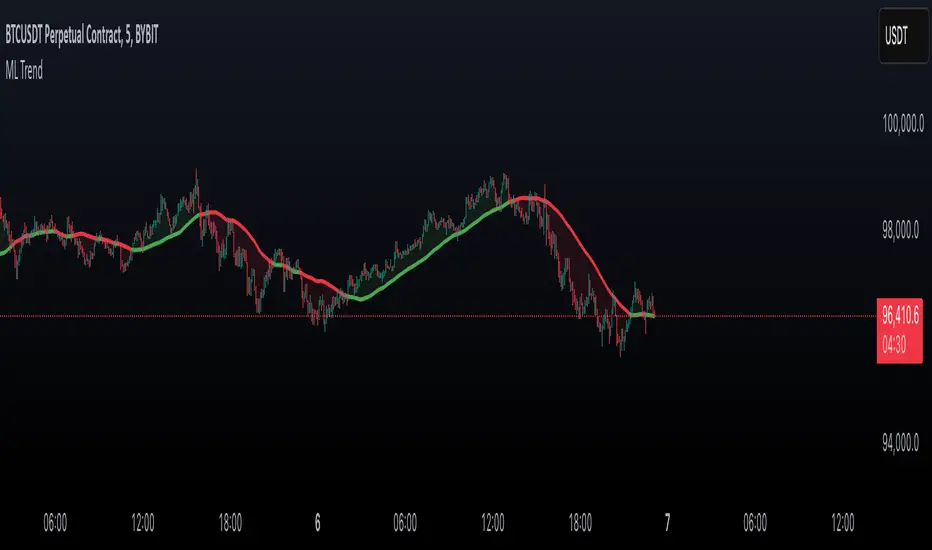Click the 98,000.0 price axis label

pyautogui.click(x=900, y=230)
